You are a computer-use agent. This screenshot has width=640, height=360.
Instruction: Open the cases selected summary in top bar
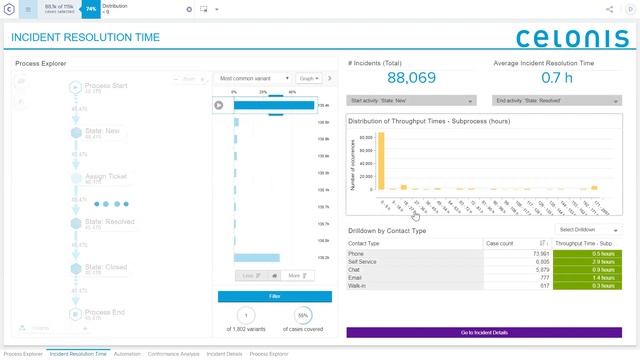tap(60, 9)
